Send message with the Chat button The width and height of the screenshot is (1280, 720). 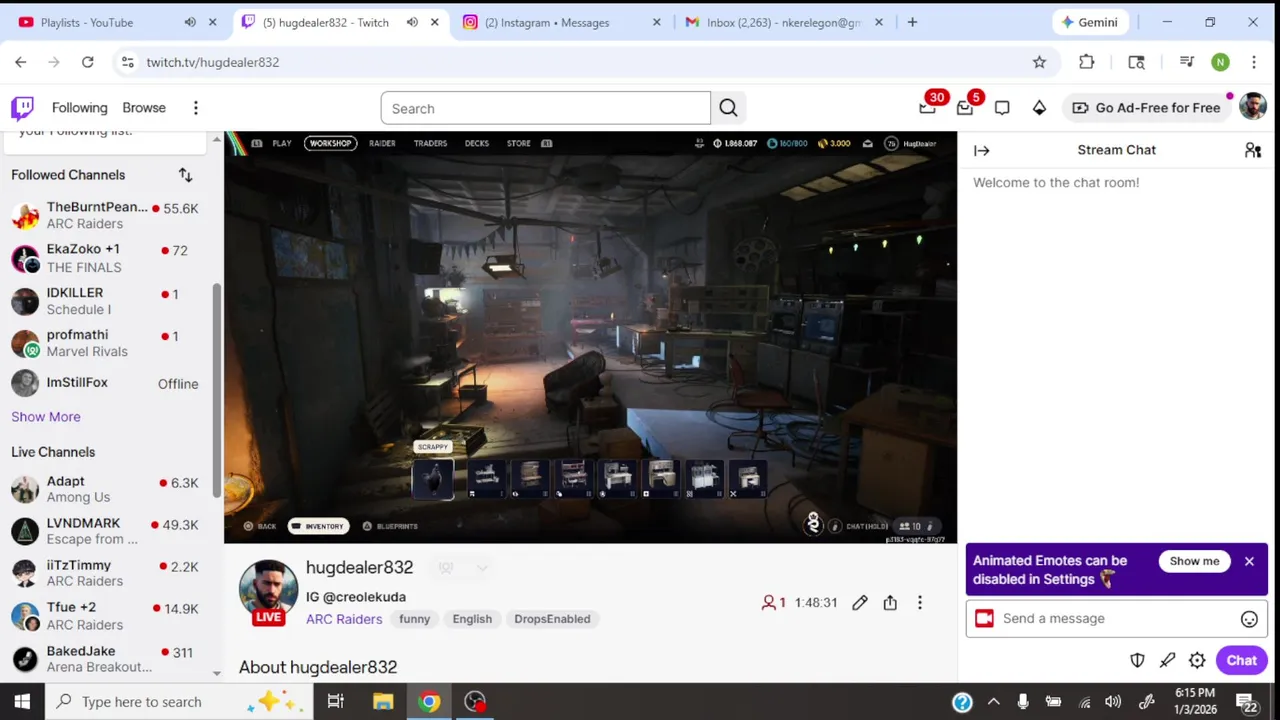click(1241, 660)
